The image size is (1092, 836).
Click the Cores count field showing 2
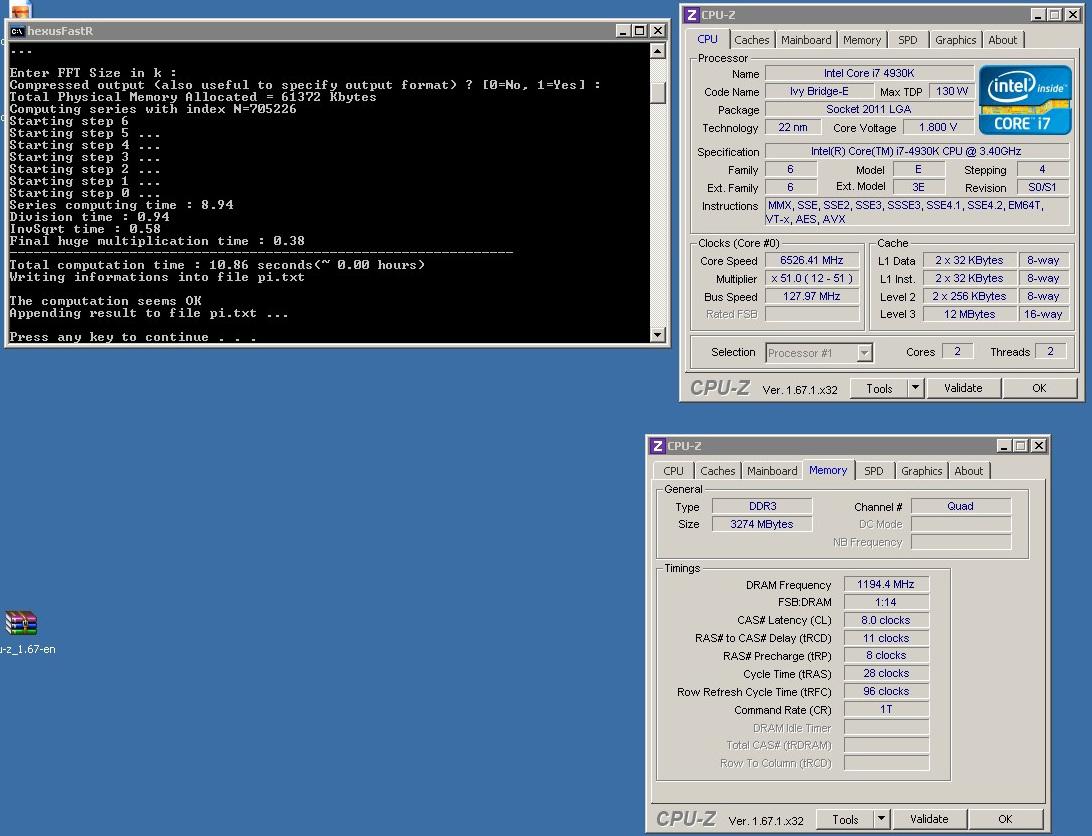pyautogui.click(x=958, y=352)
